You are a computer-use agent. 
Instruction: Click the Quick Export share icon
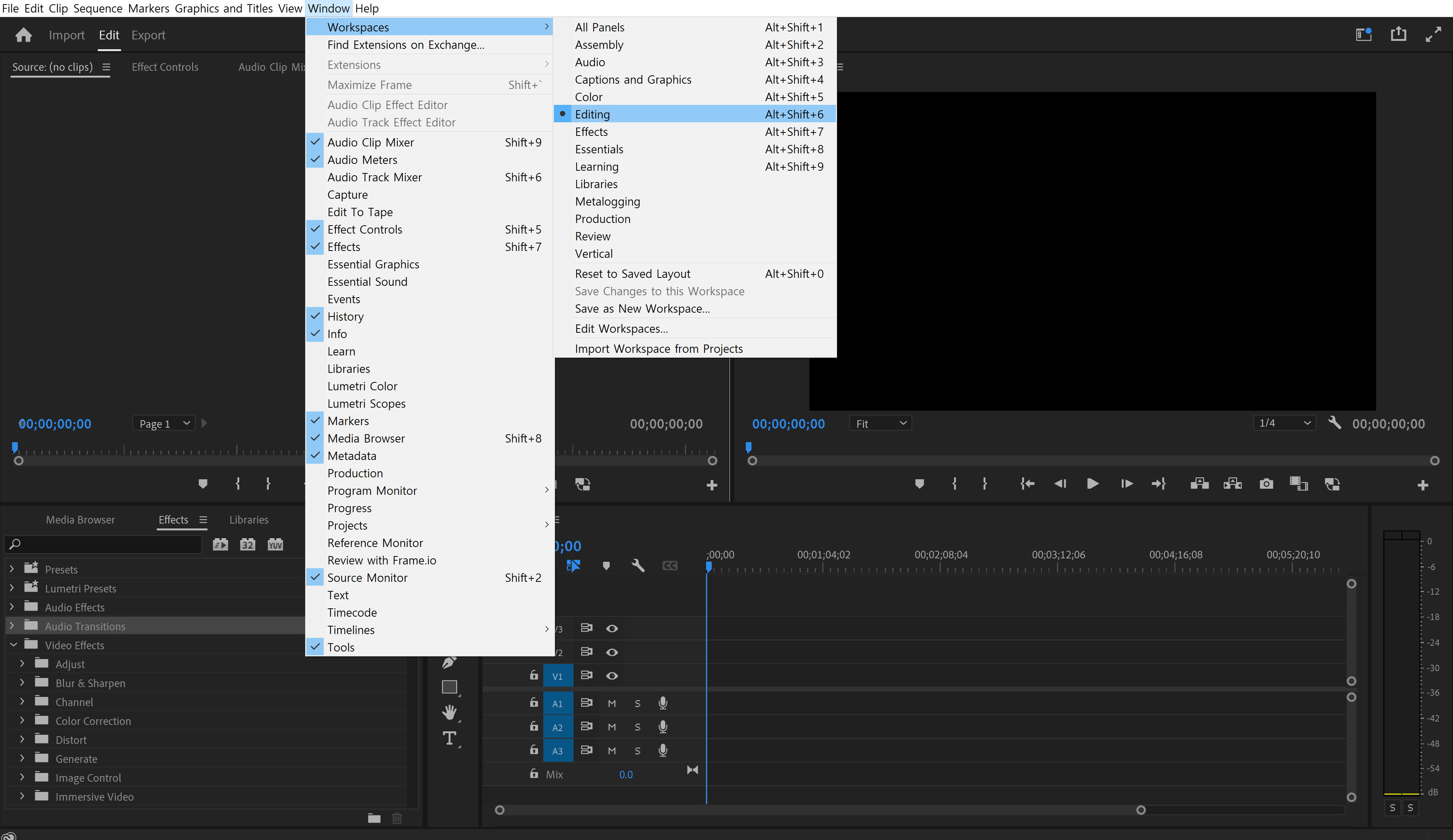(1398, 34)
